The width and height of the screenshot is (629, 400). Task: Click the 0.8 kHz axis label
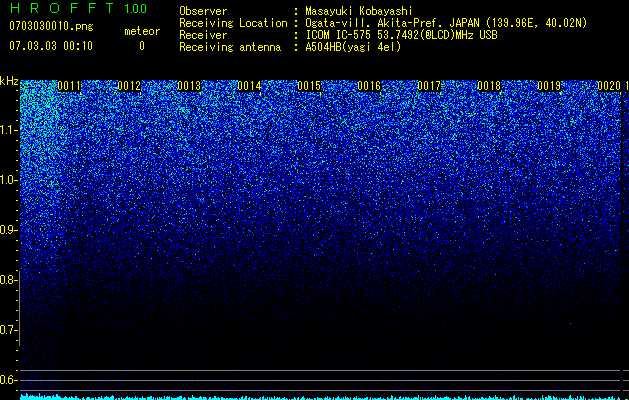(x=7, y=280)
